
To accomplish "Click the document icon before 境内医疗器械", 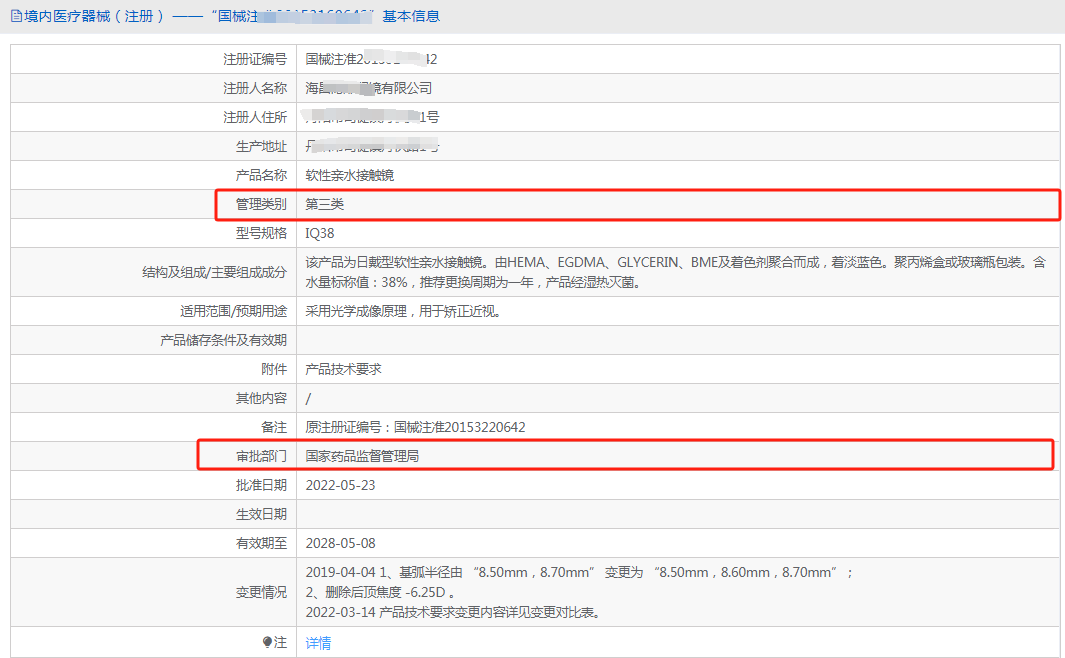I will (x=16, y=16).
